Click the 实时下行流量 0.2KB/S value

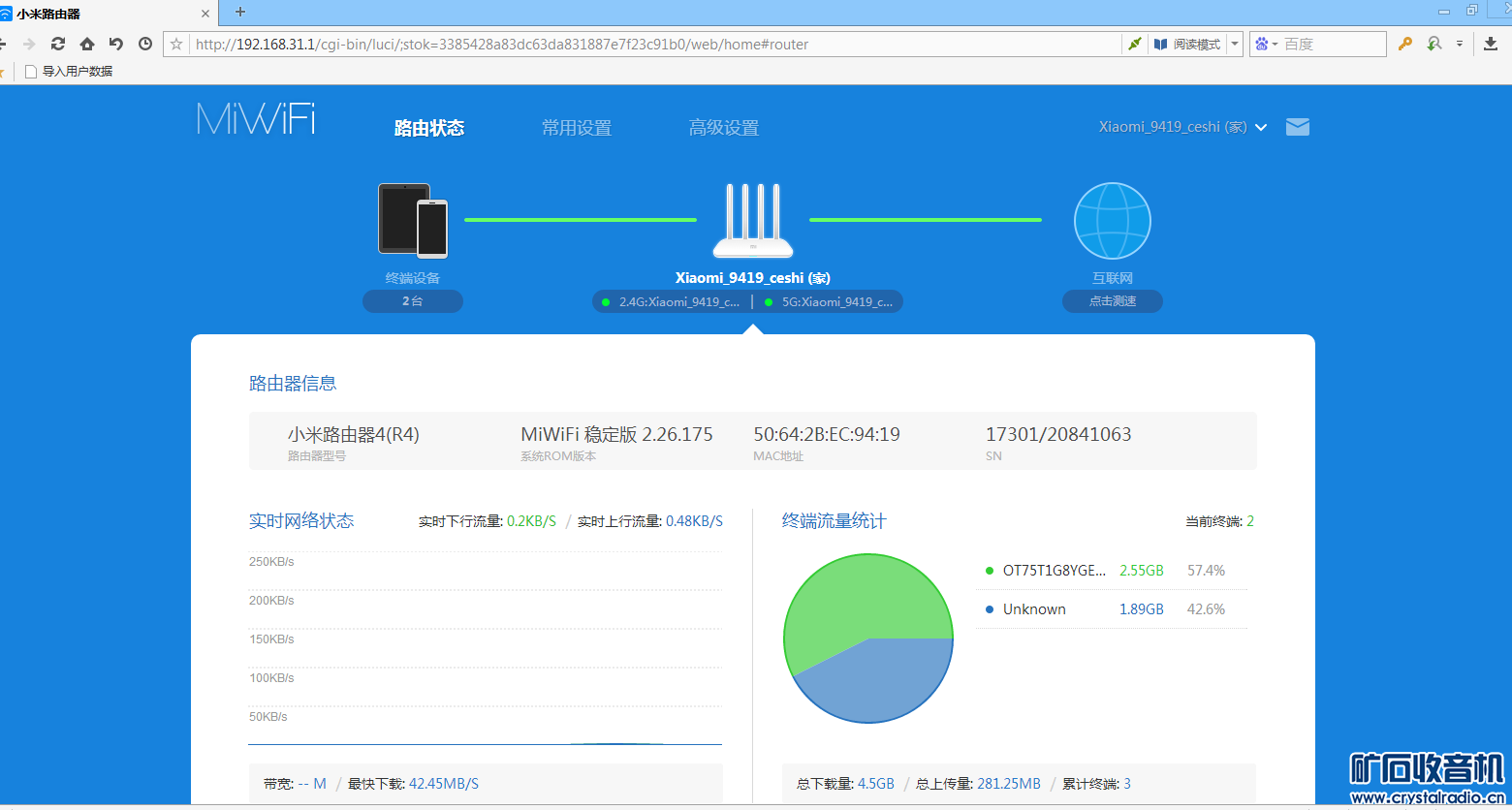(531, 521)
